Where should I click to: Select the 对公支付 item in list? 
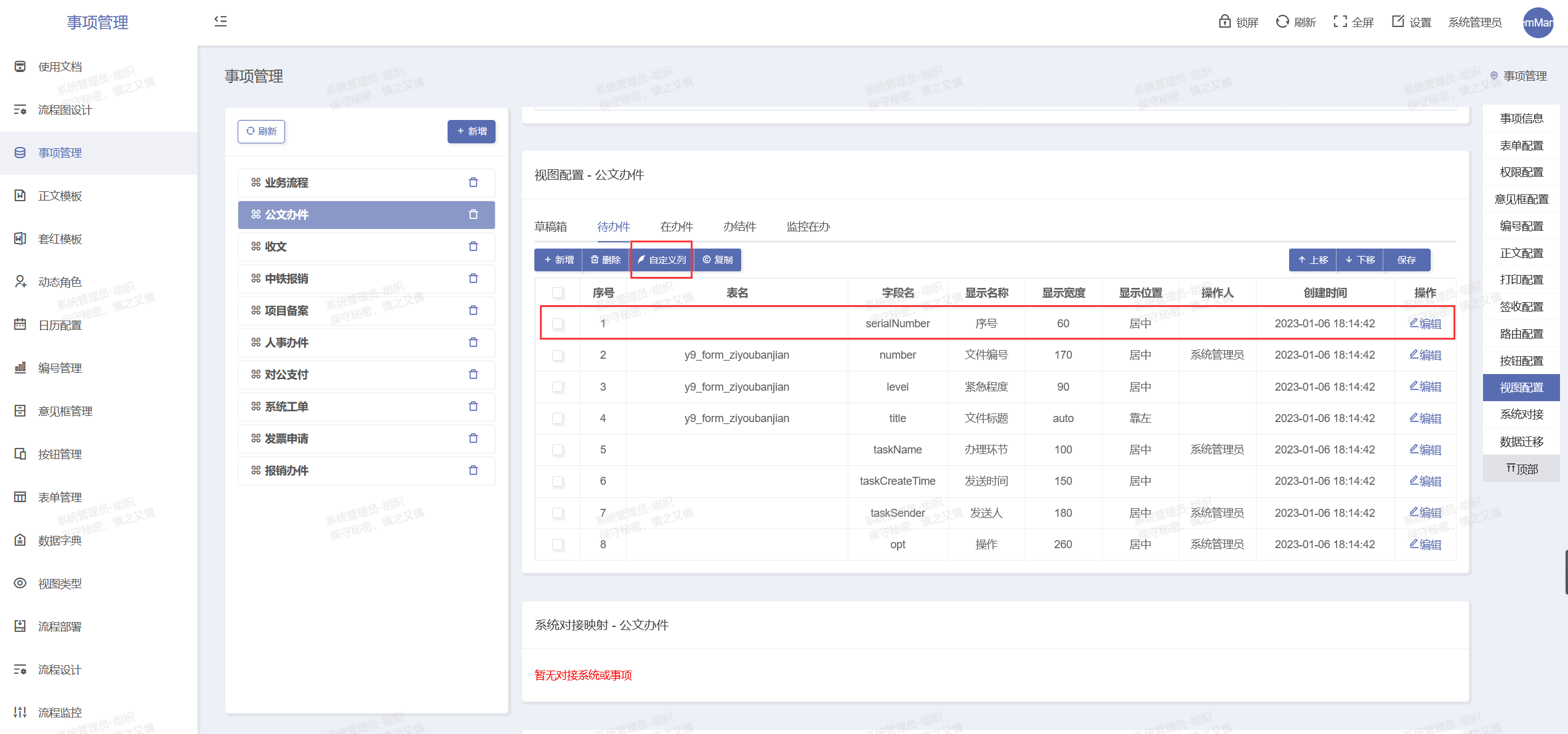pyautogui.click(x=366, y=374)
